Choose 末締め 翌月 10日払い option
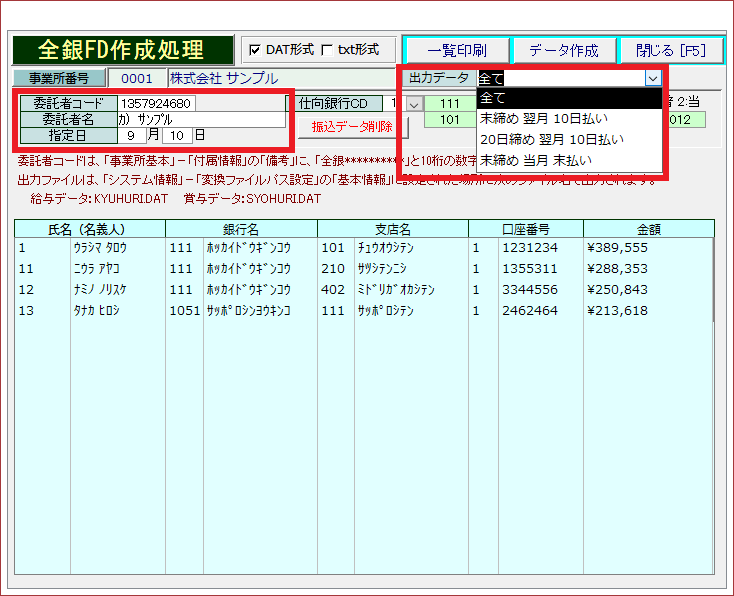Image resolution: width=734 pixels, height=596 pixels. point(568,118)
